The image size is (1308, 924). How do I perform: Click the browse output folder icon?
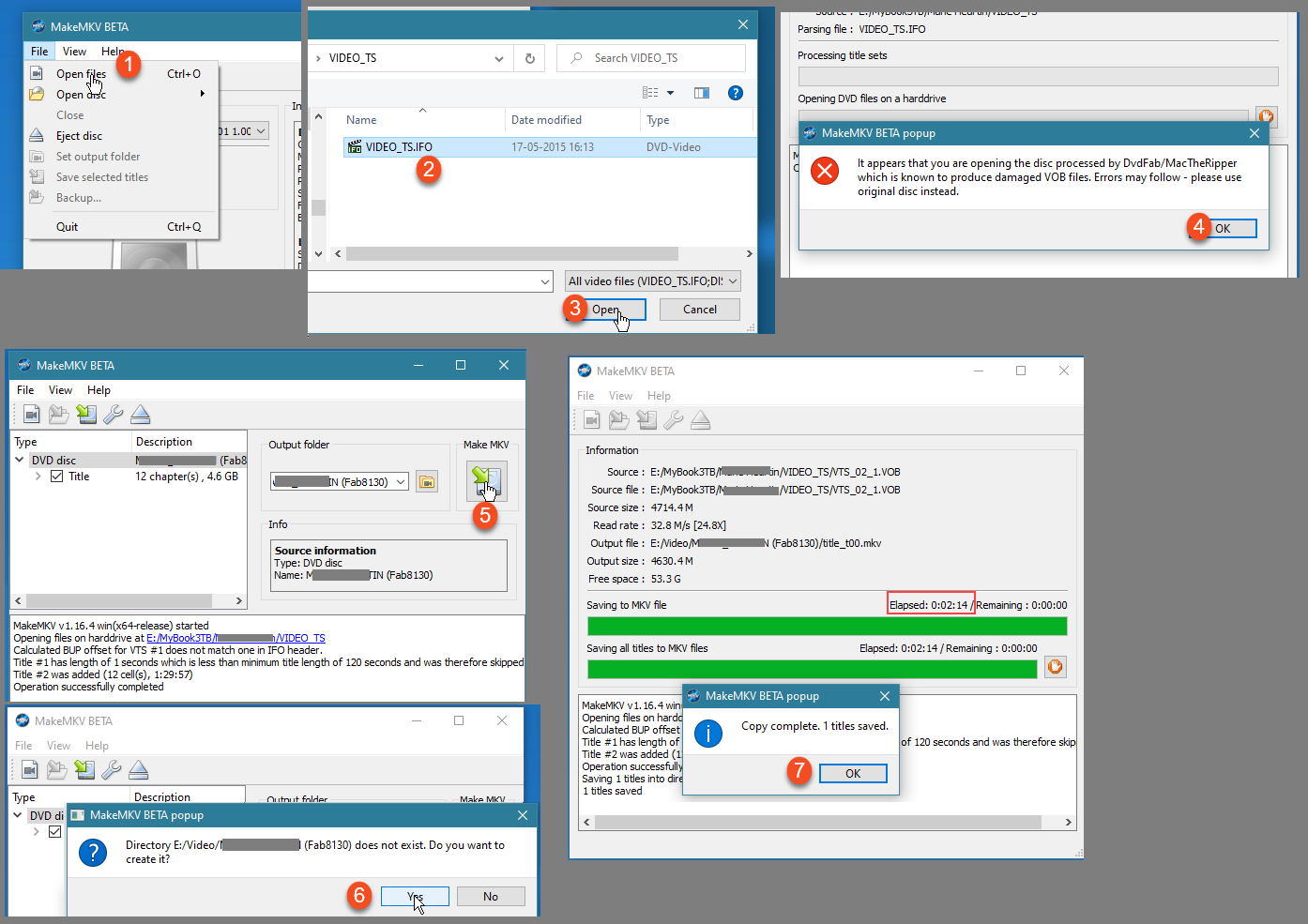427,482
